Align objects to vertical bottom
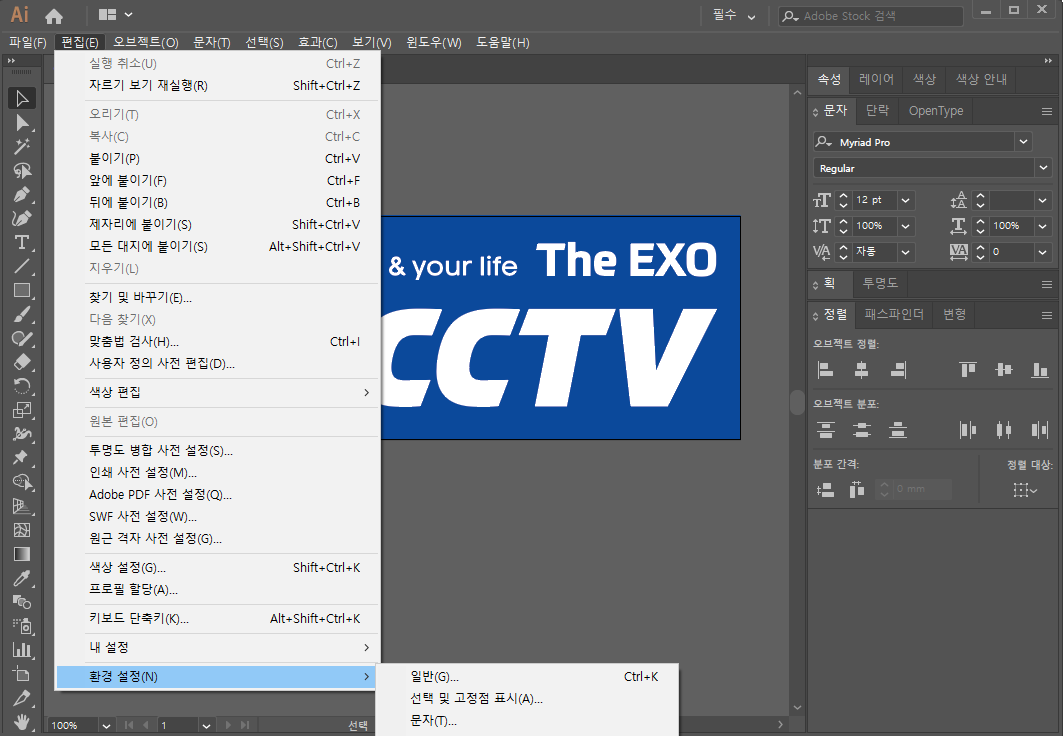This screenshot has height=736, width=1063. pyautogui.click(x=1039, y=370)
